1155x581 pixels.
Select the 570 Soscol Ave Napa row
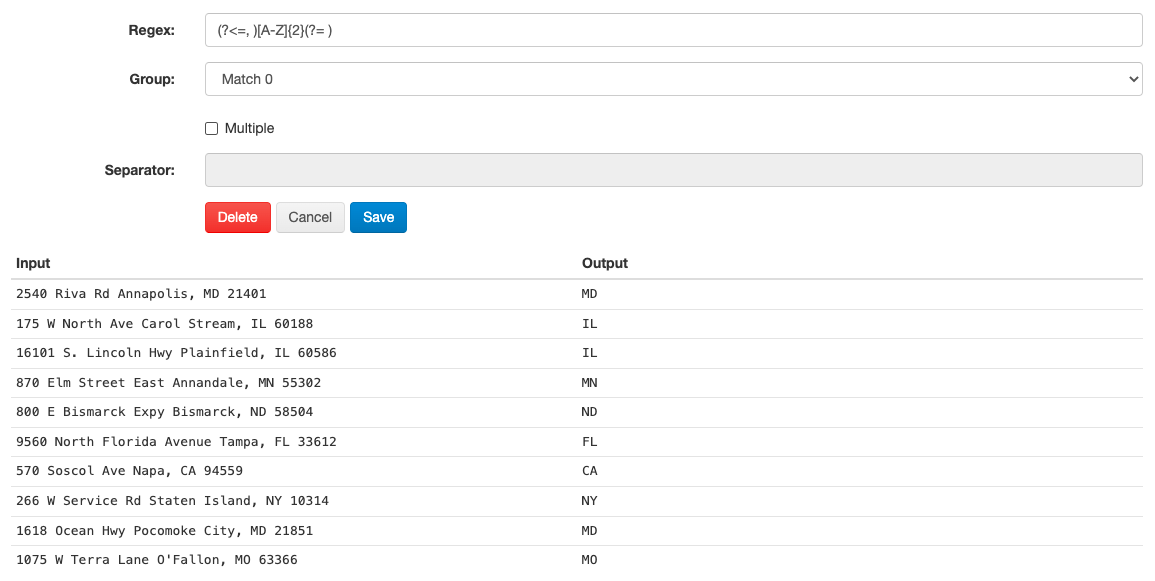tap(129, 471)
